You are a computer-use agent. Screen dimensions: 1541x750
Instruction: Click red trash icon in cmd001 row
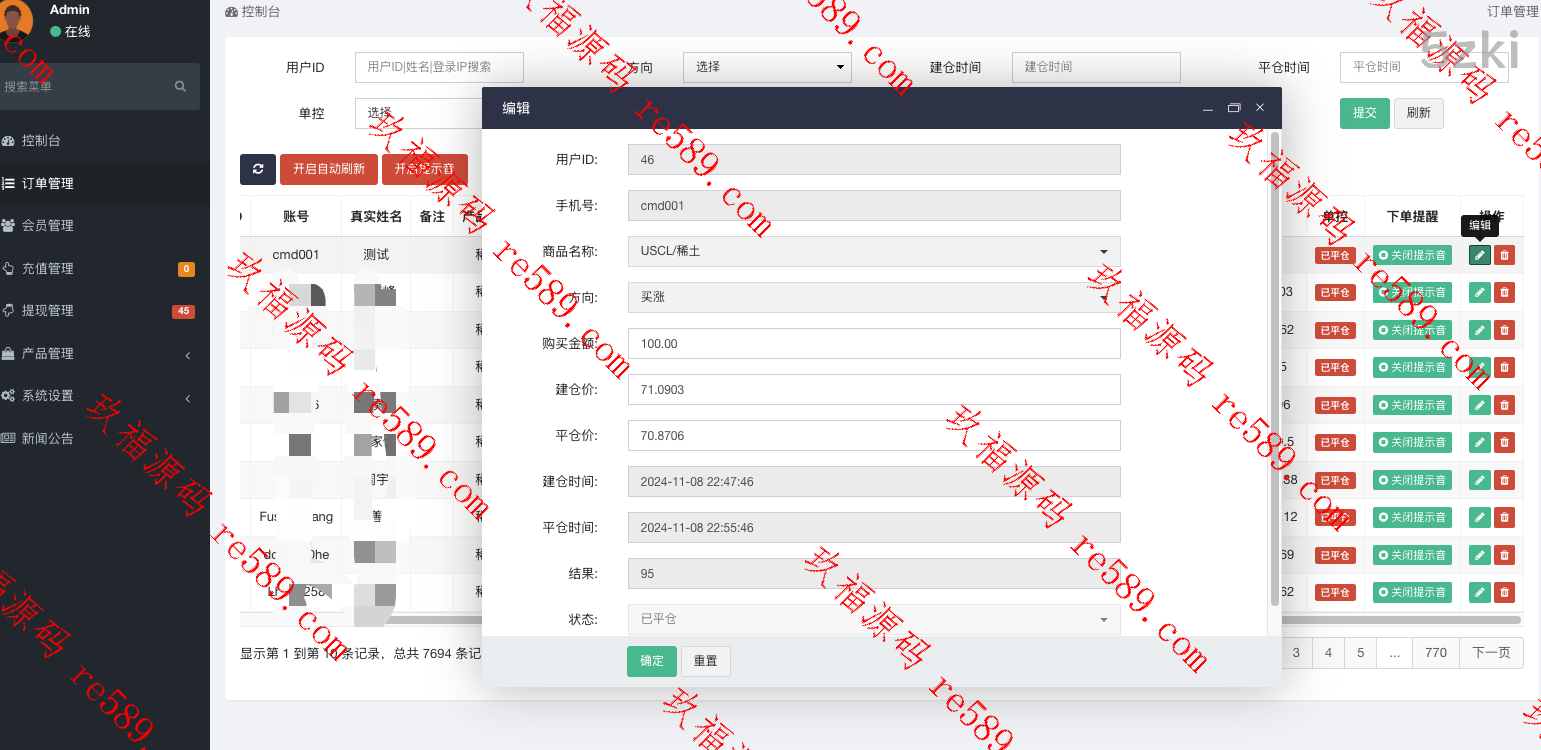click(x=1504, y=255)
